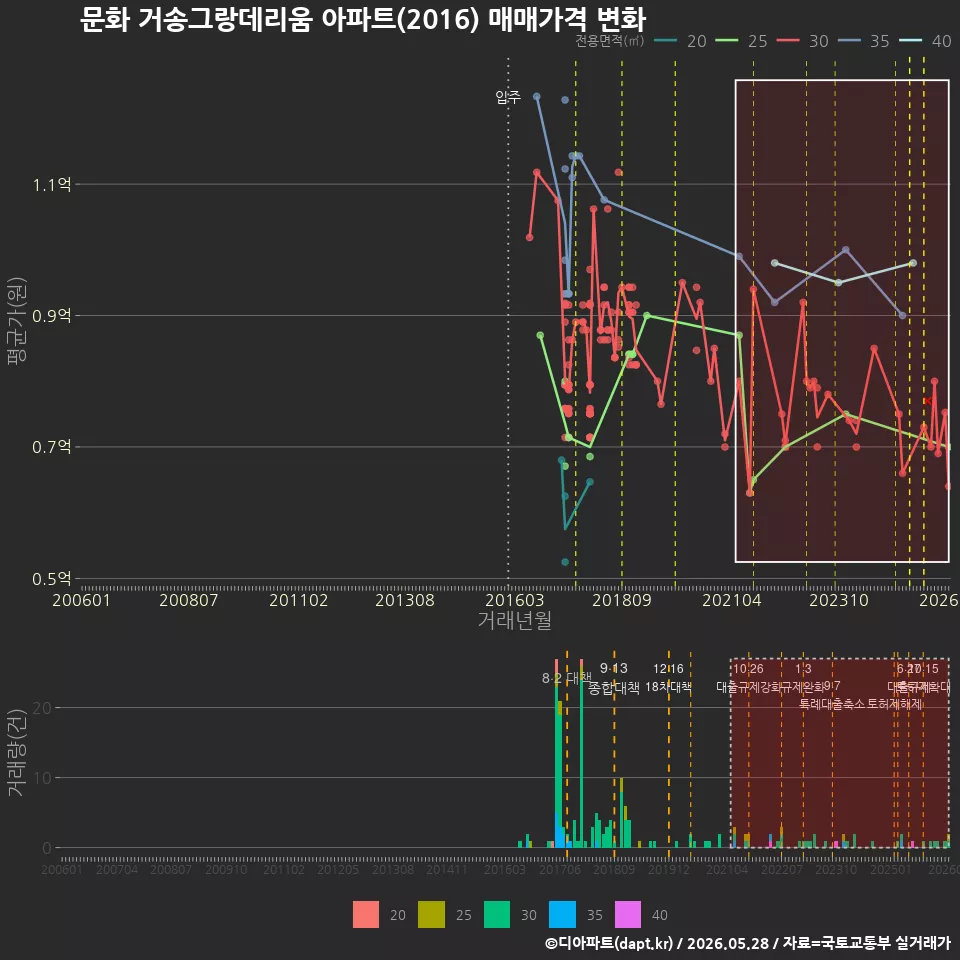Click the '0.5억' y-axis label

tap(52, 579)
